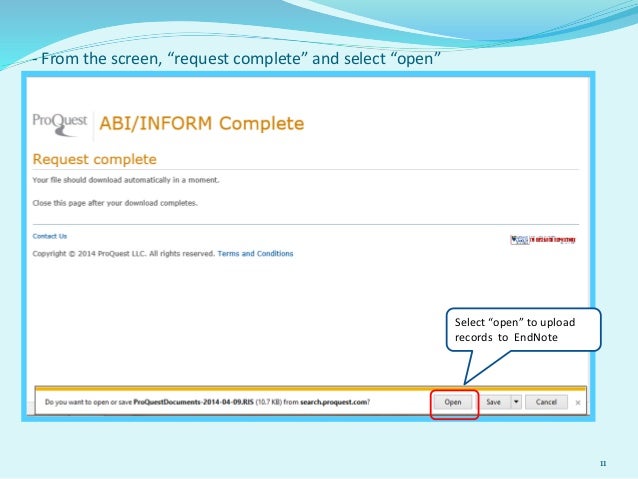
Task: Click the Save button in download bar
Action: coord(493,402)
